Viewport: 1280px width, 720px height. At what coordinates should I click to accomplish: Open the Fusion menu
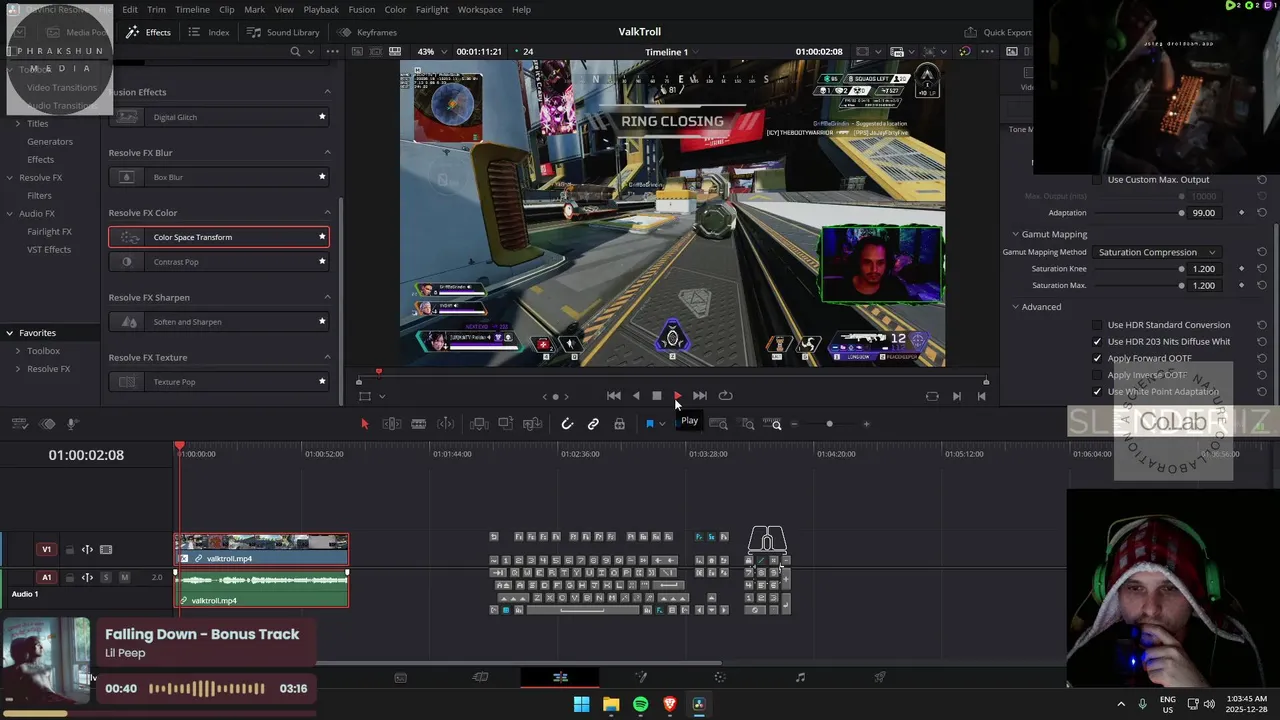tap(362, 10)
